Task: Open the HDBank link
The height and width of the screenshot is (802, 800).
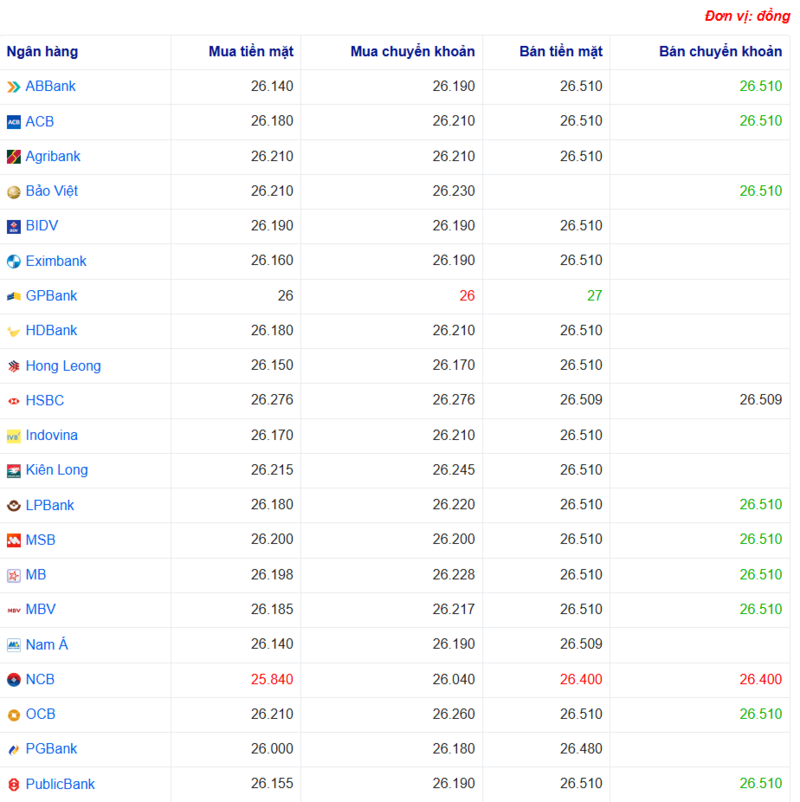Action: tap(52, 330)
